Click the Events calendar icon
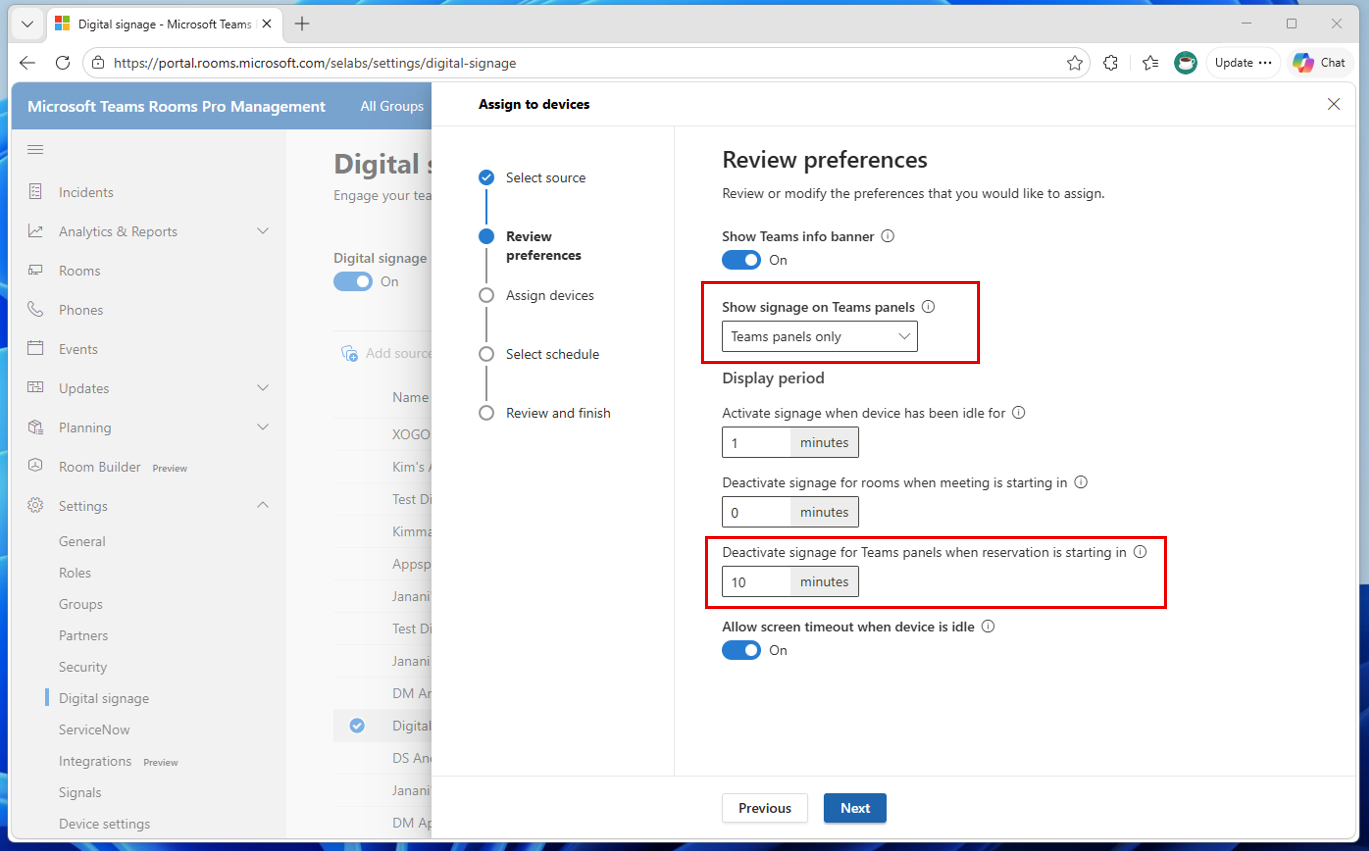Image resolution: width=1369 pixels, height=851 pixels. (35, 349)
